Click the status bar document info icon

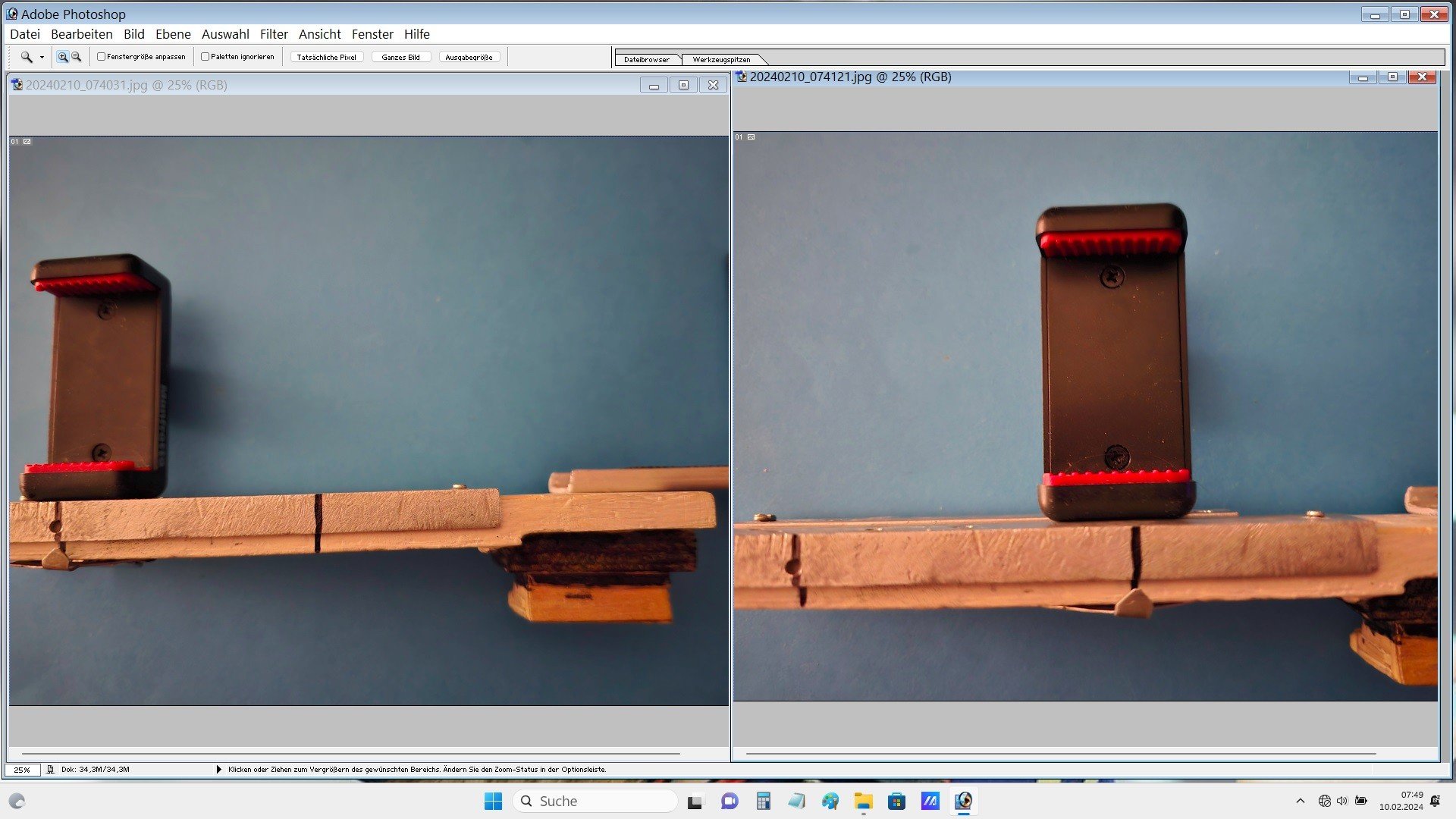click(51, 769)
